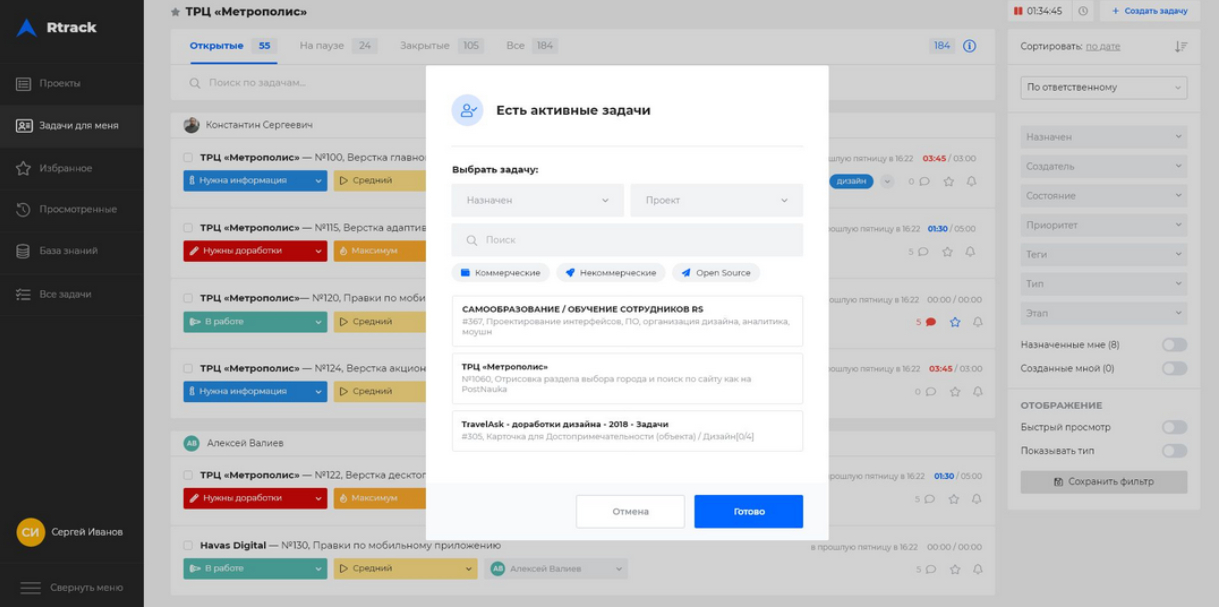
Task: Star task №100 as favorite
Action: (x=949, y=182)
